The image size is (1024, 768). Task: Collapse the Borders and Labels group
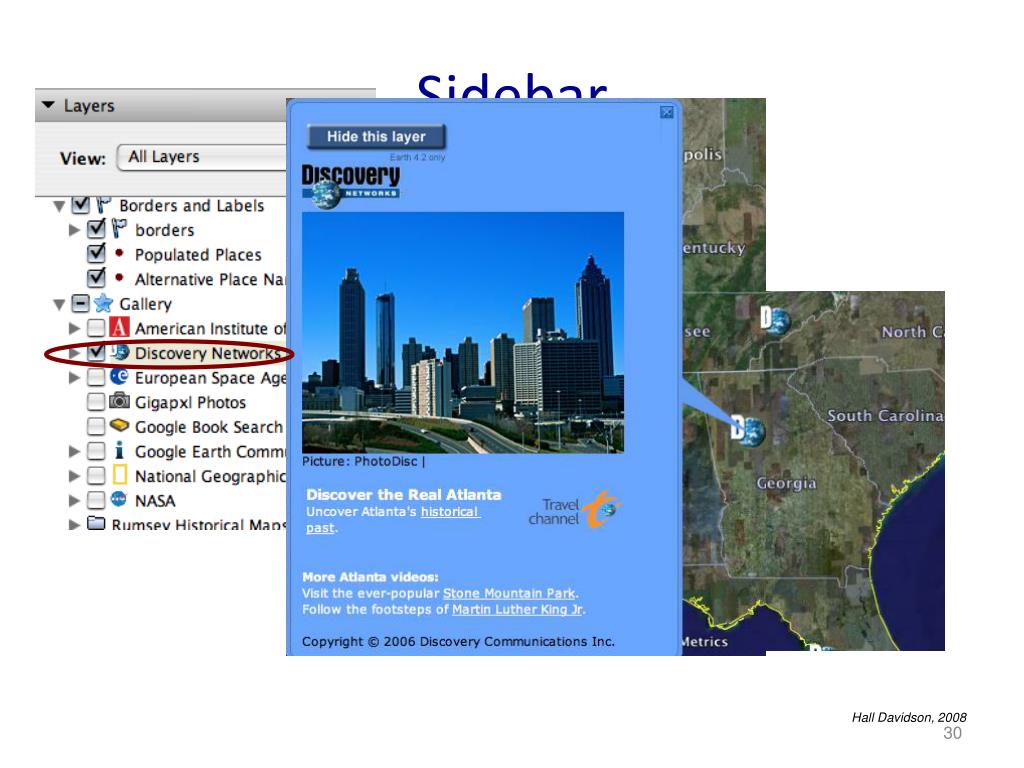pos(59,206)
